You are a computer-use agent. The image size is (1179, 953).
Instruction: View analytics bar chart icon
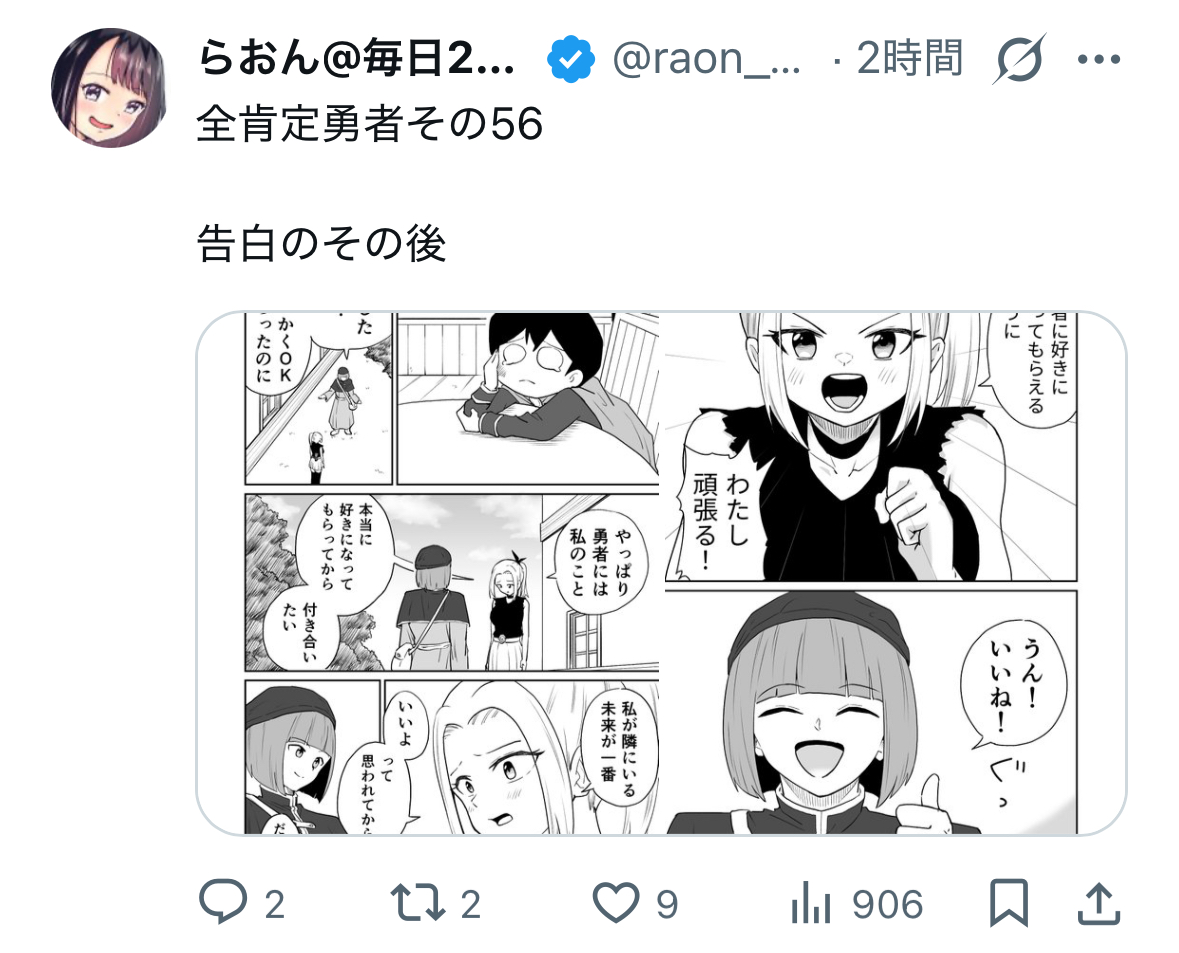(x=811, y=902)
